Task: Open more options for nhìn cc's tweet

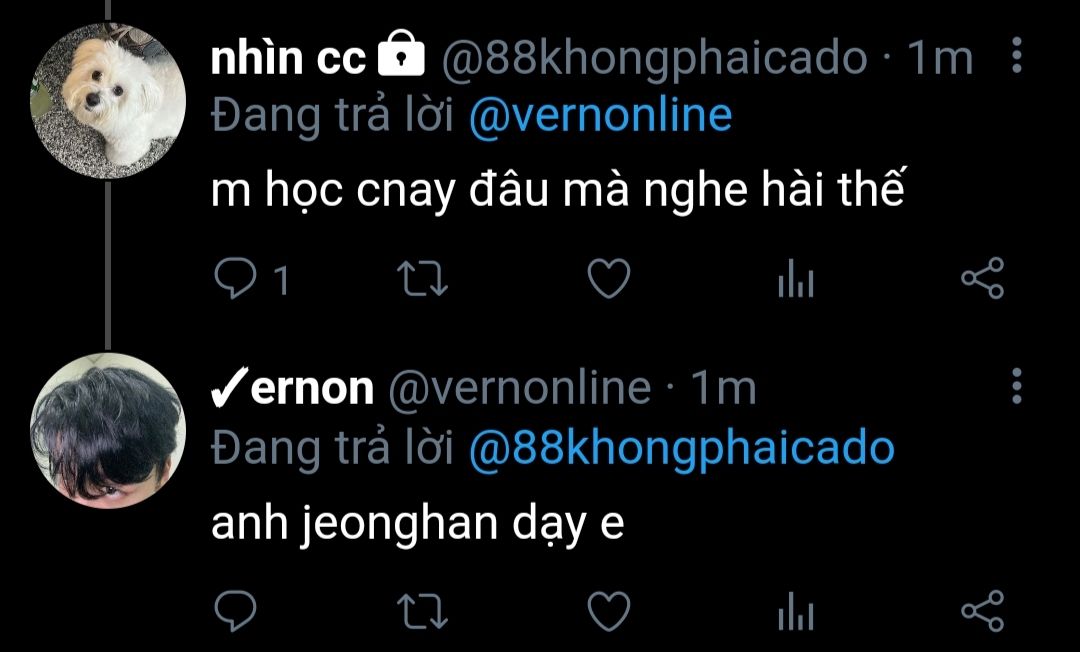Action: pyautogui.click(x=1017, y=55)
